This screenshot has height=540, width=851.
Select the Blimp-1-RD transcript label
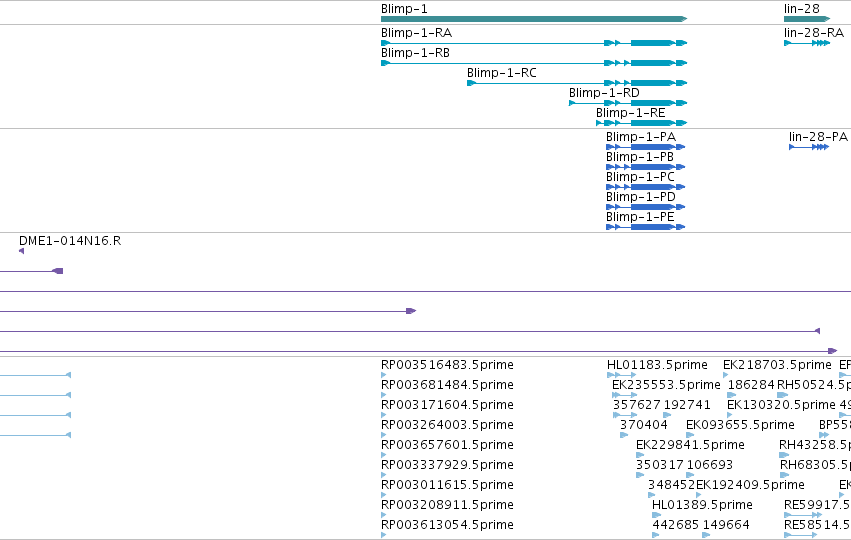pyautogui.click(x=604, y=93)
